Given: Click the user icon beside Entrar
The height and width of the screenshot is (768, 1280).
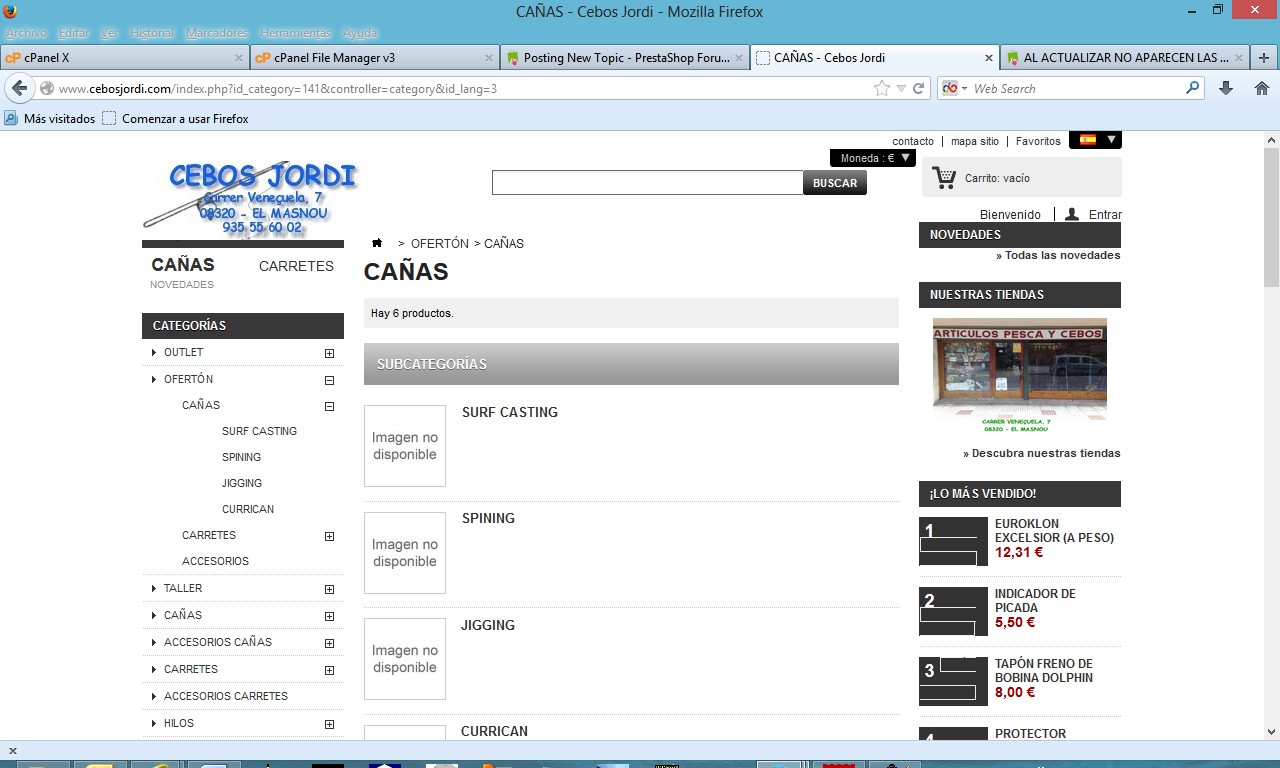Looking at the screenshot, I should (x=1071, y=214).
